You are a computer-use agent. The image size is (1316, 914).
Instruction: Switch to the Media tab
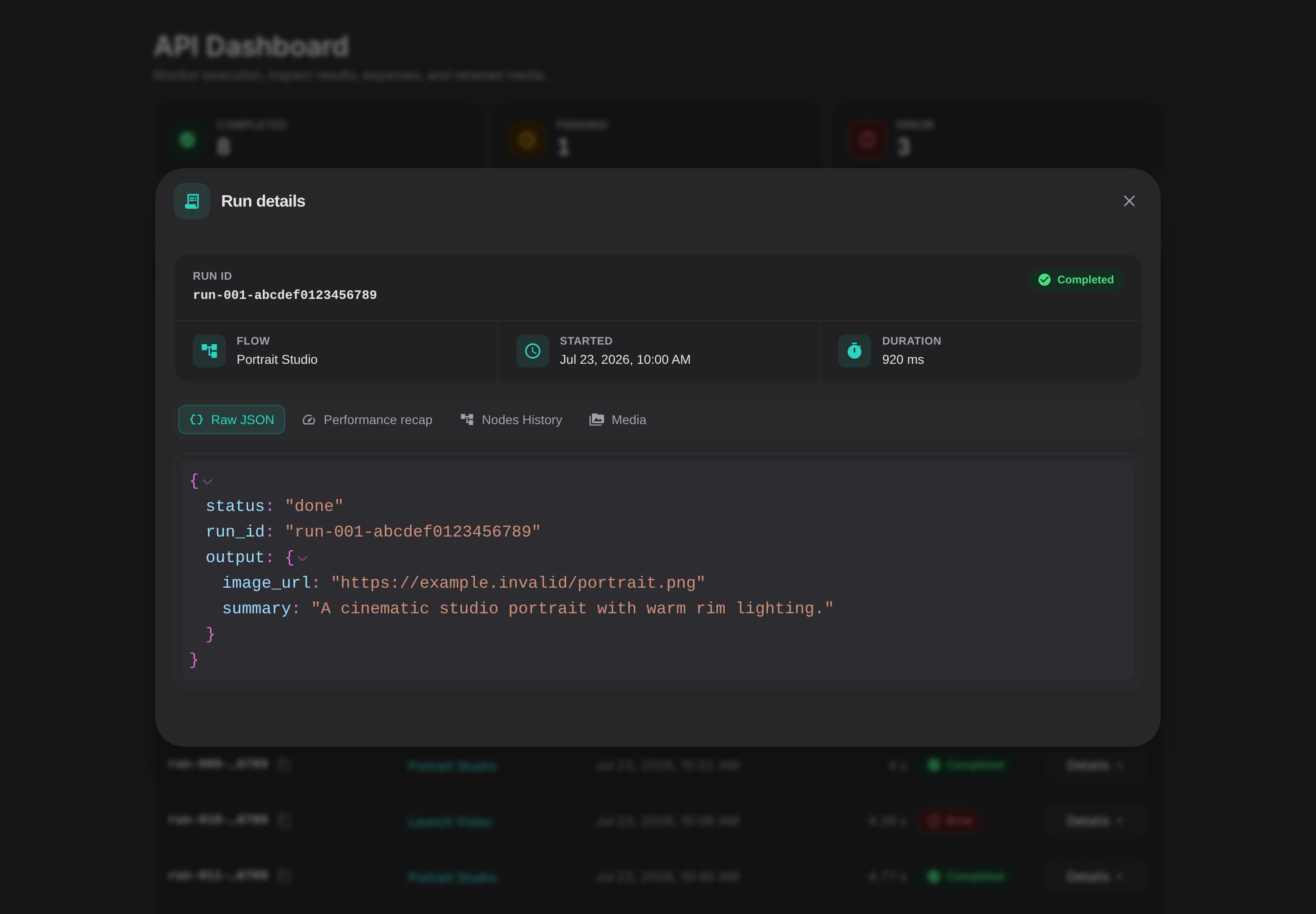point(618,420)
